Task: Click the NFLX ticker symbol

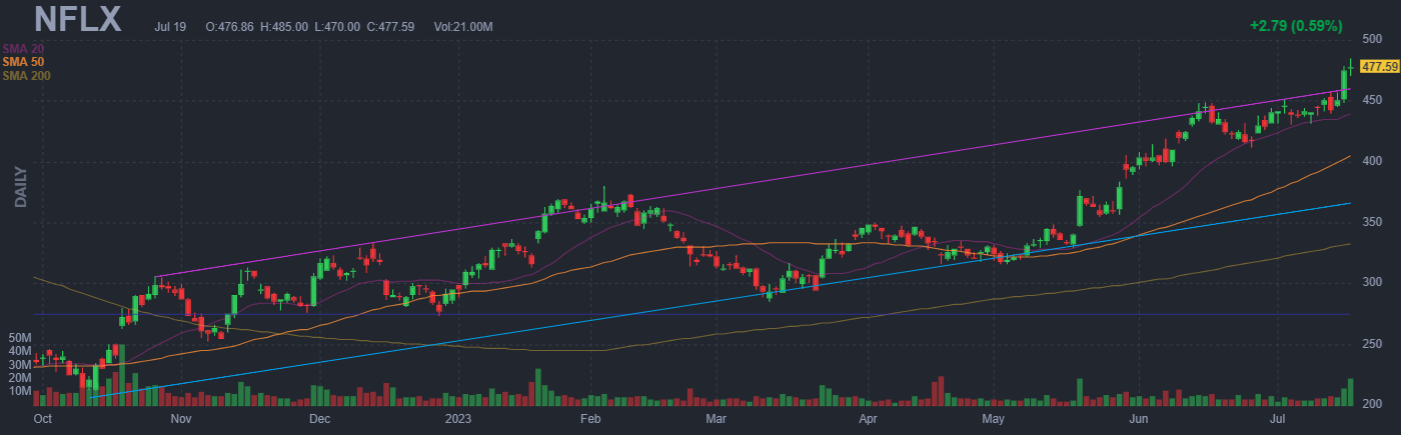Action: (77, 19)
